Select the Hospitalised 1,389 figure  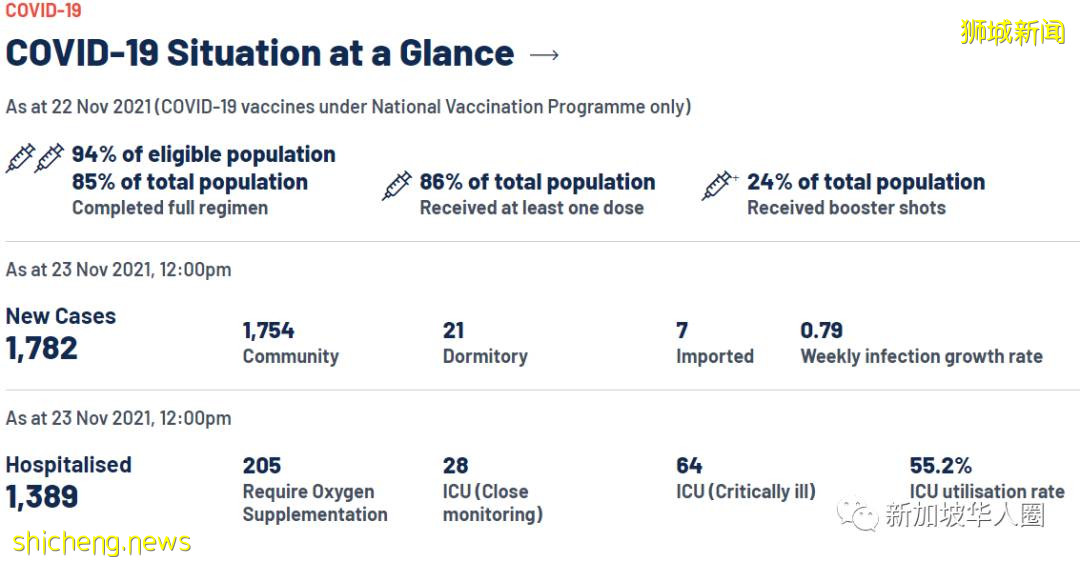point(42,497)
